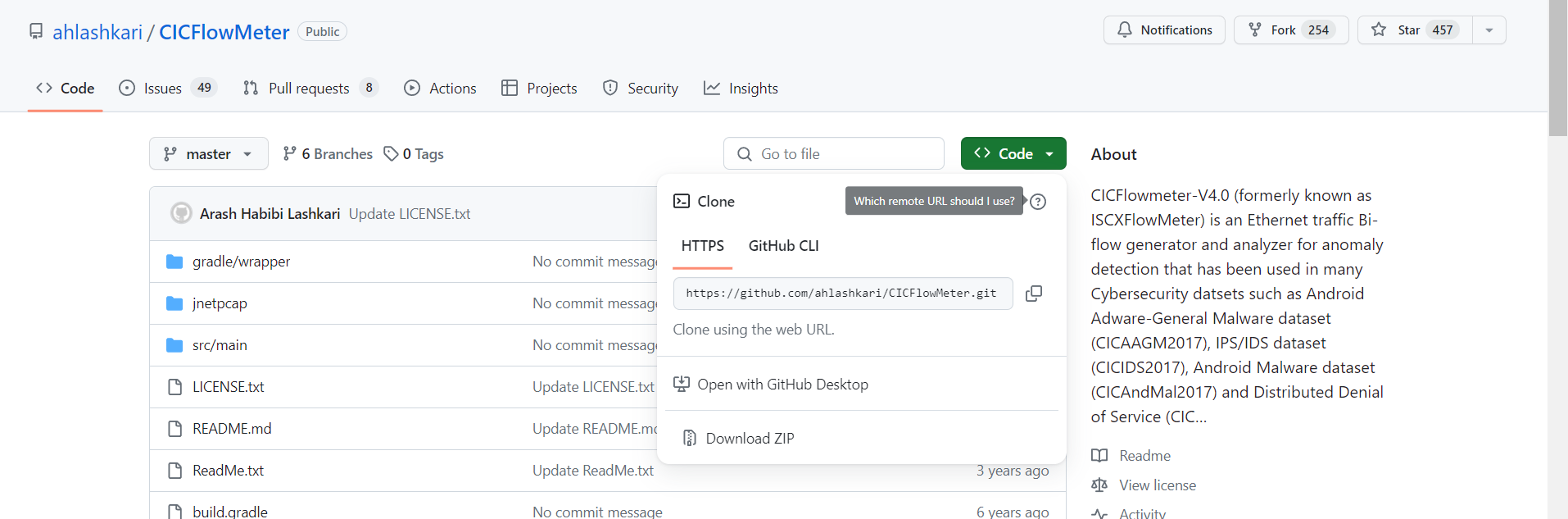Click the zip file icon
This screenshot has width=1568, height=519.
pos(690,438)
